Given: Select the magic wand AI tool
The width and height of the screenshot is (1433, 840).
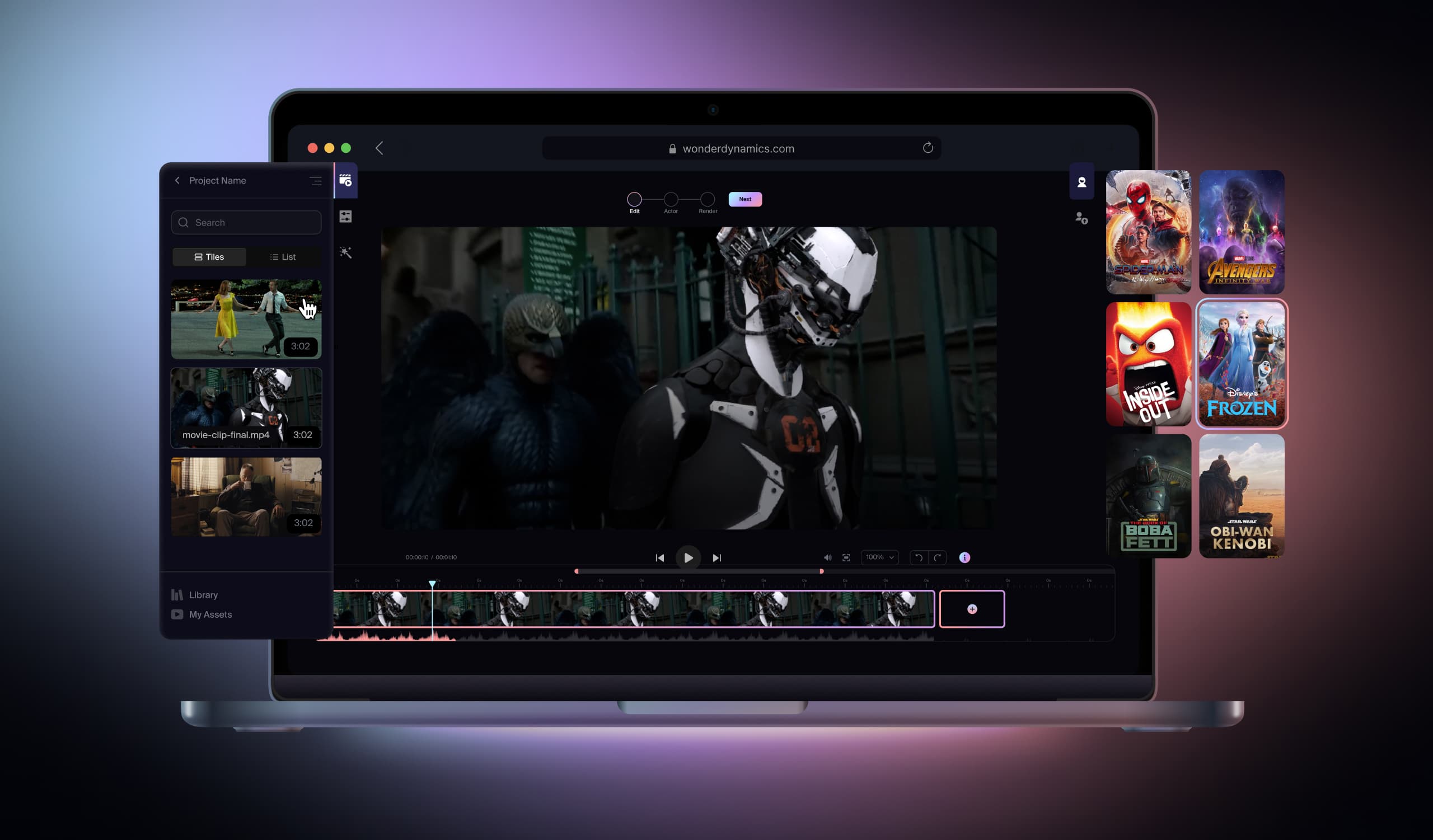Looking at the screenshot, I should [x=347, y=252].
